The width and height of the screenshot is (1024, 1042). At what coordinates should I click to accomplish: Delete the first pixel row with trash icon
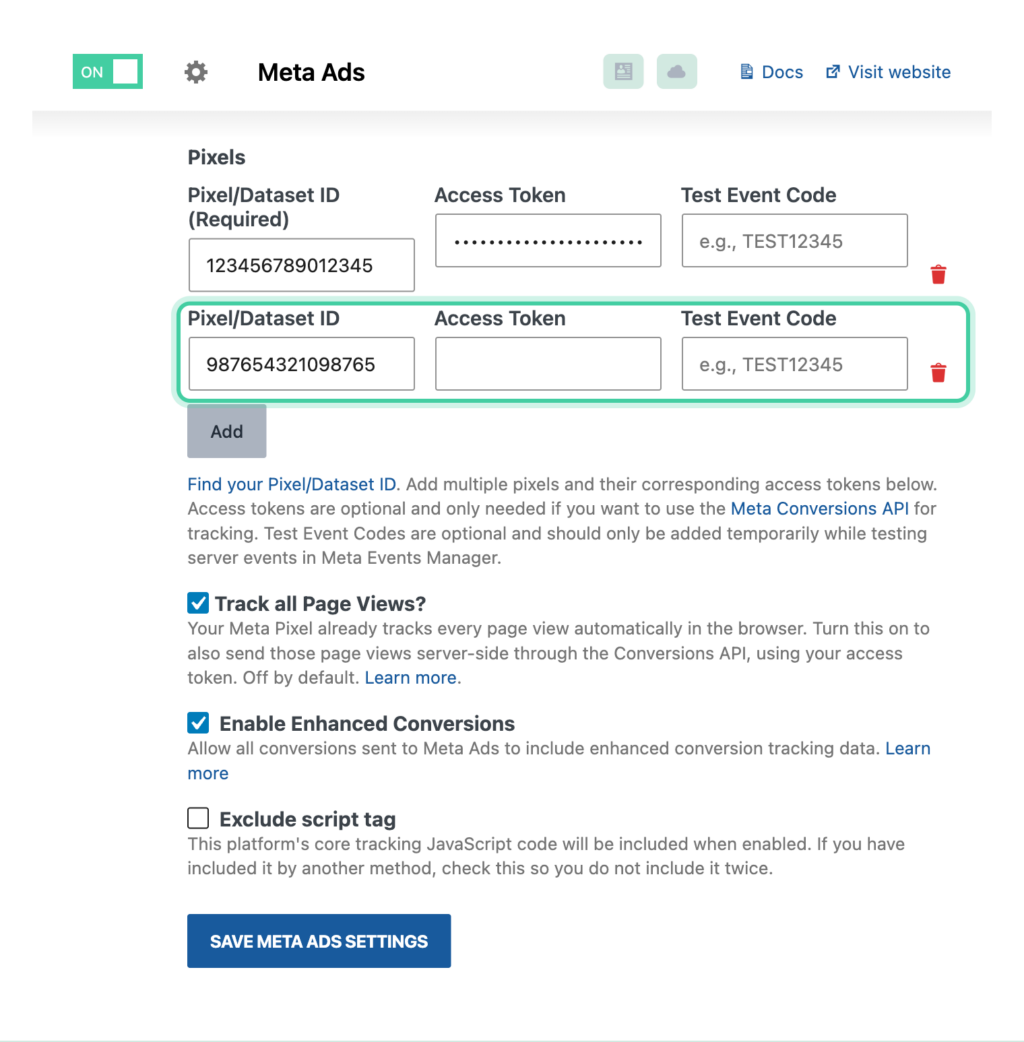(938, 274)
